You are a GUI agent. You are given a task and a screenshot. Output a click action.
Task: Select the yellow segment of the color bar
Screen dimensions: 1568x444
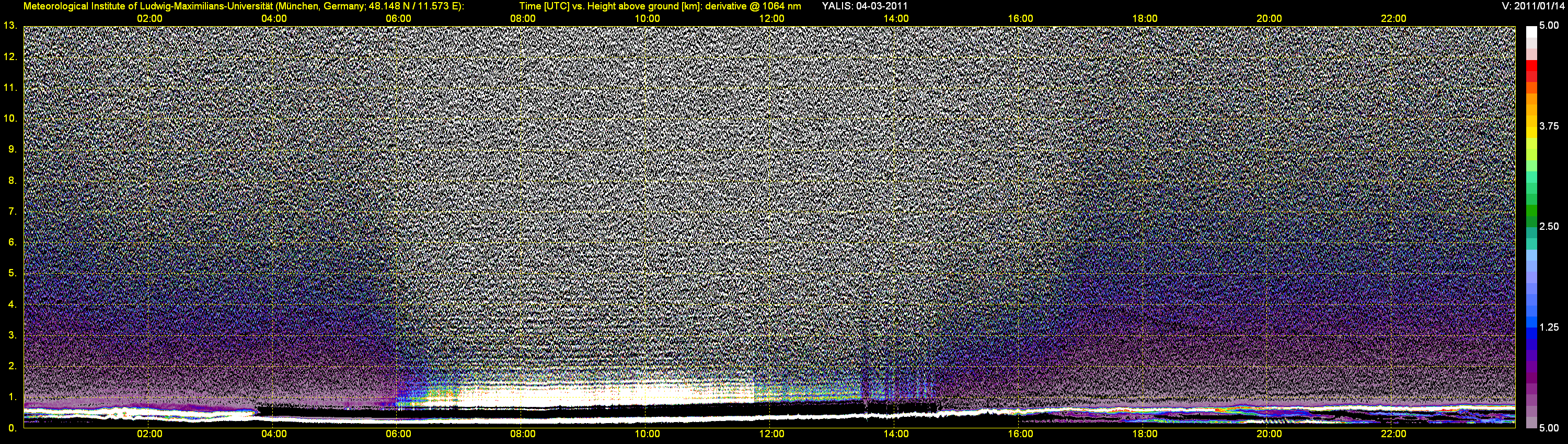click(1531, 133)
